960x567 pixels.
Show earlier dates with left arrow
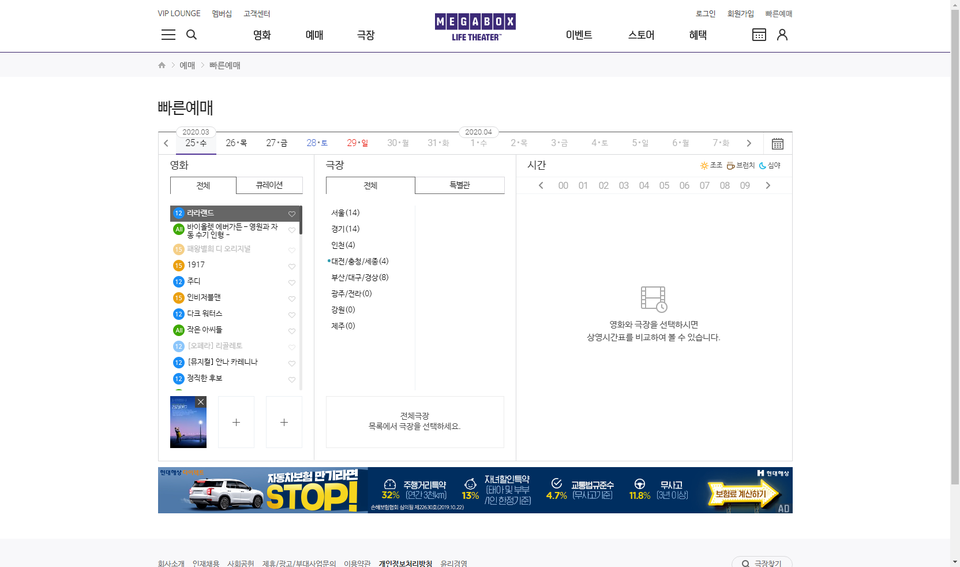[x=166, y=144]
